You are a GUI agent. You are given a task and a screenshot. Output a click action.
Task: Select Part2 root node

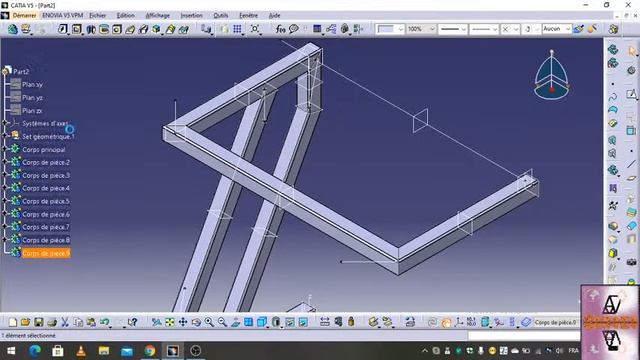coord(21,71)
